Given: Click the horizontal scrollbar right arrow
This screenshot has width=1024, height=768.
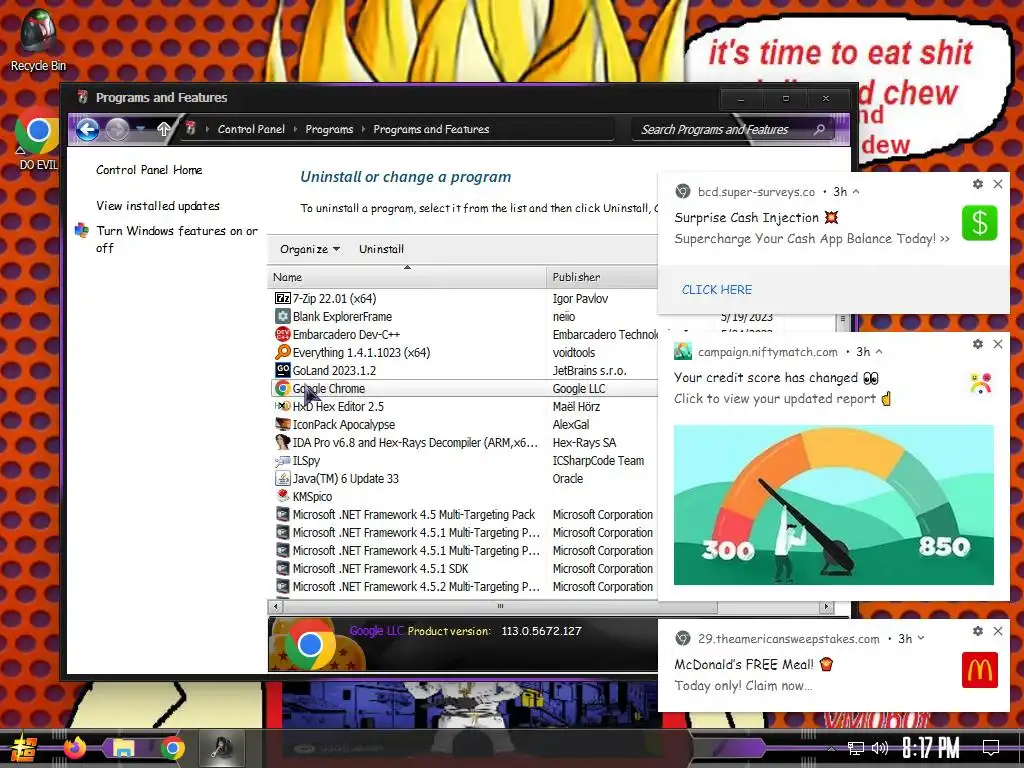Looking at the screenshot, I should [827, 606].
